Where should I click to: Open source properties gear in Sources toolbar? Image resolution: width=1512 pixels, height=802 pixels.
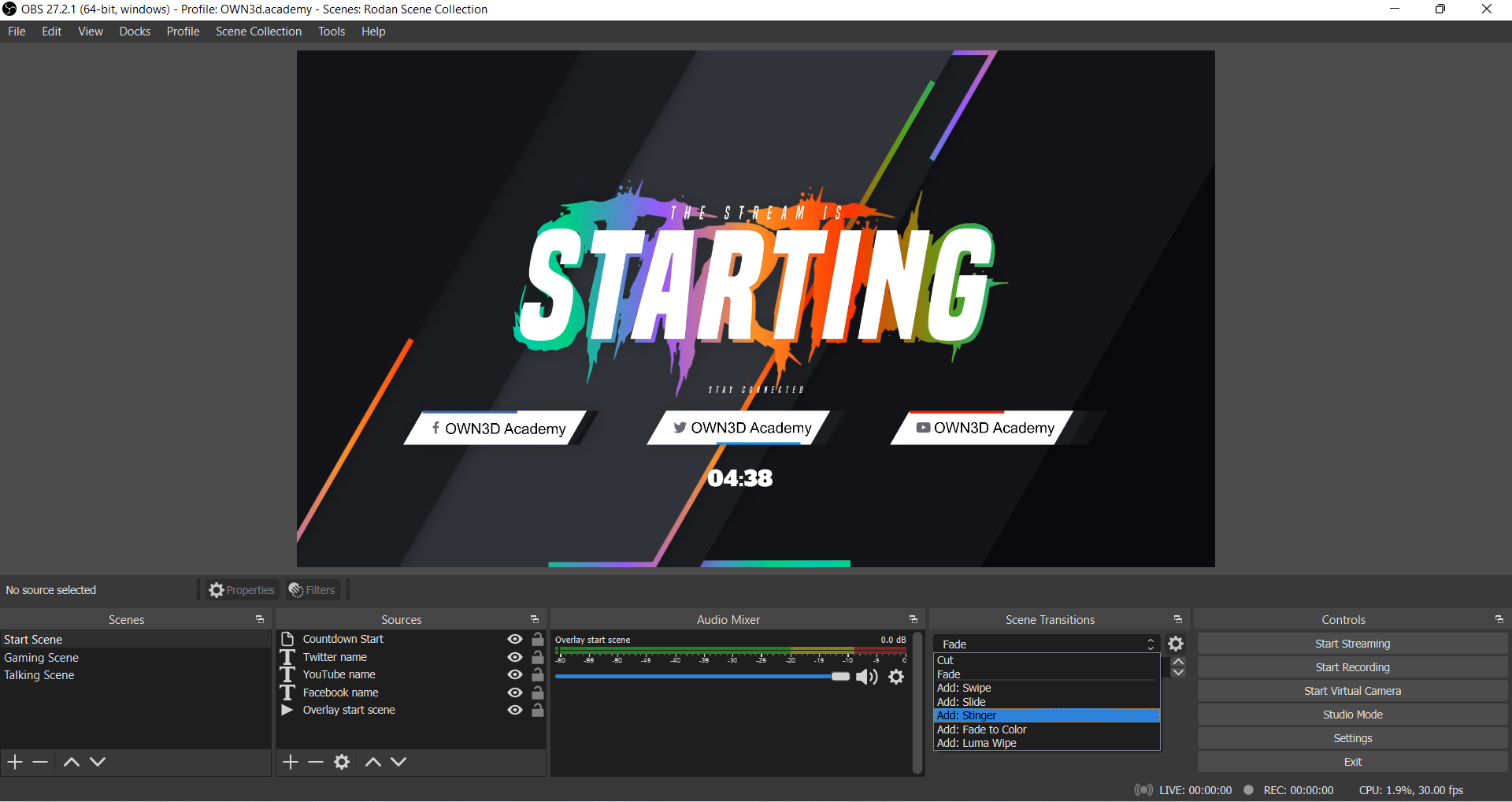[342, 762]
